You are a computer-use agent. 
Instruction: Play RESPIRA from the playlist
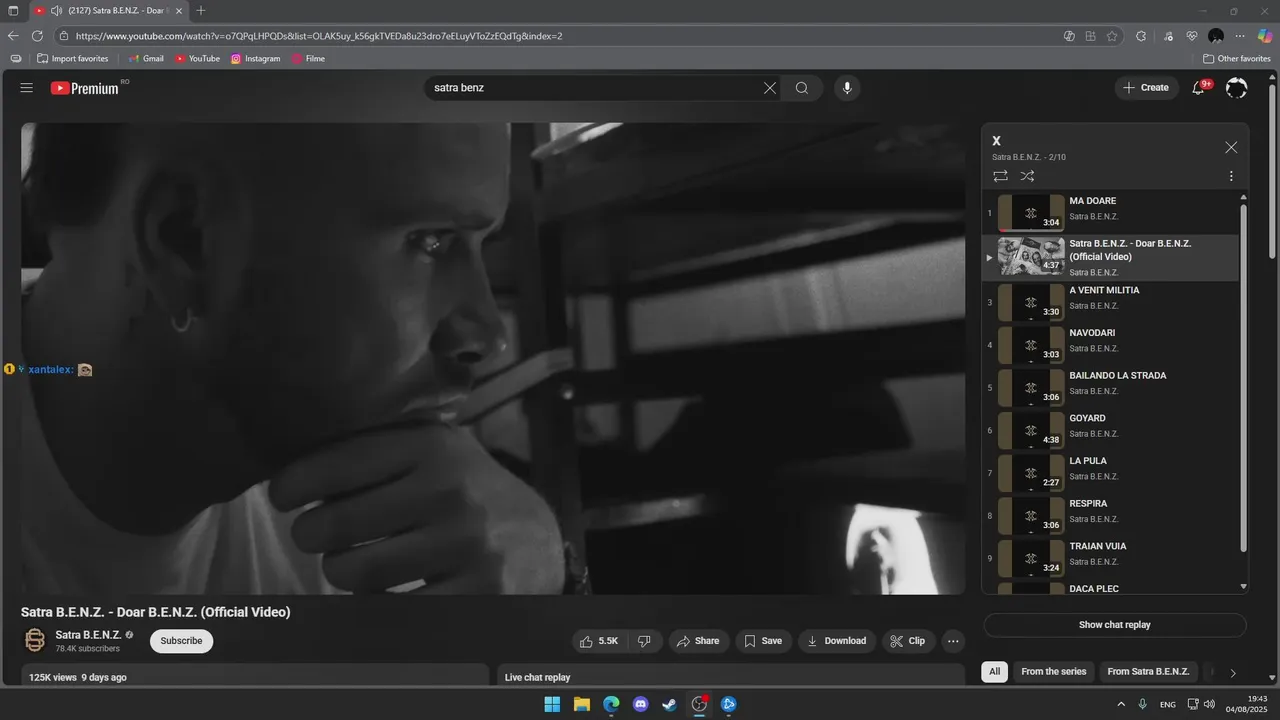[x=1110, y=516]
